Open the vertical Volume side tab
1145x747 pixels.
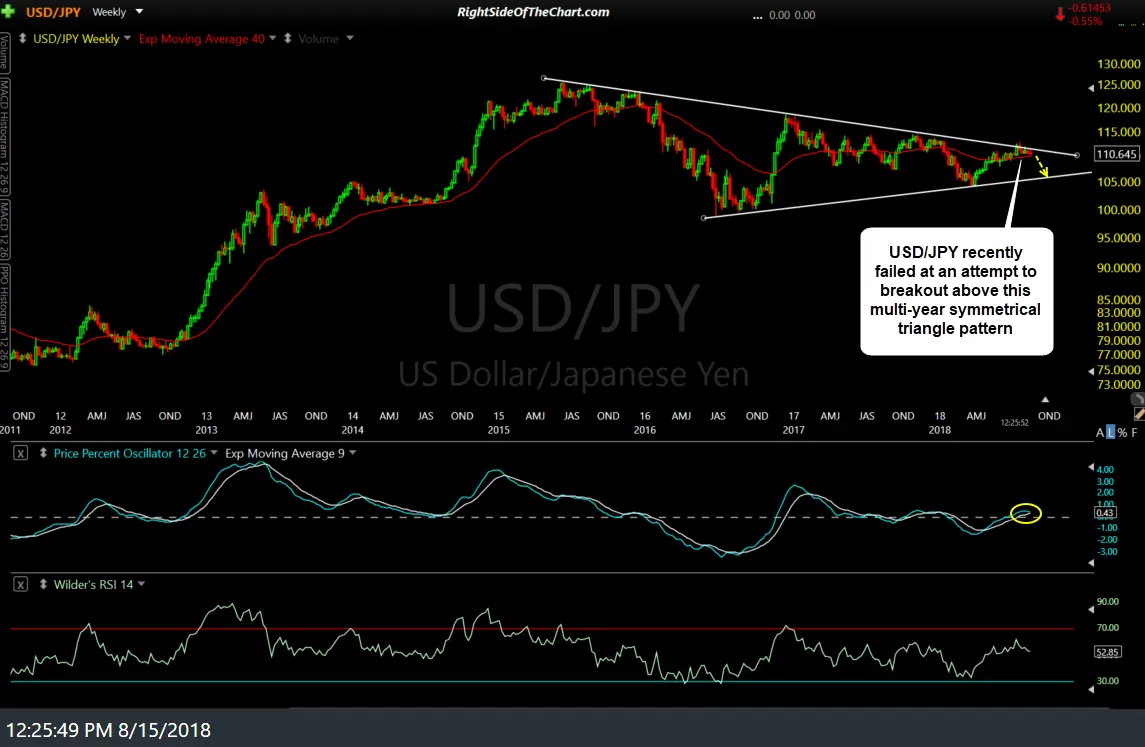click(4, 53)
